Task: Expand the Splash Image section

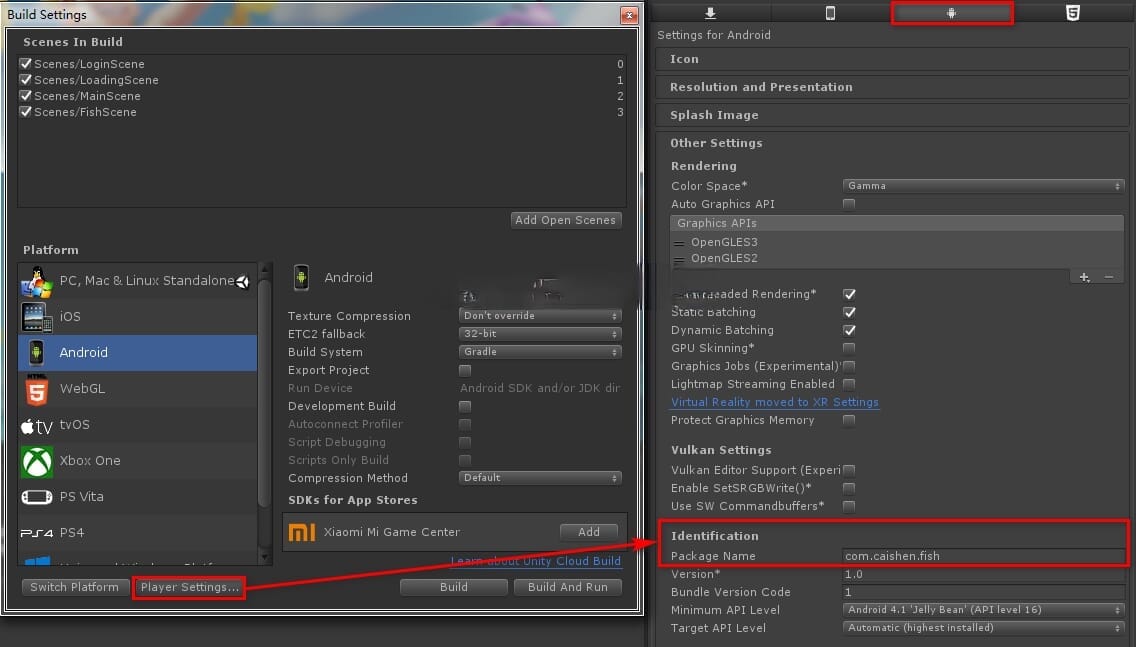Action: [x=892, y=115]
